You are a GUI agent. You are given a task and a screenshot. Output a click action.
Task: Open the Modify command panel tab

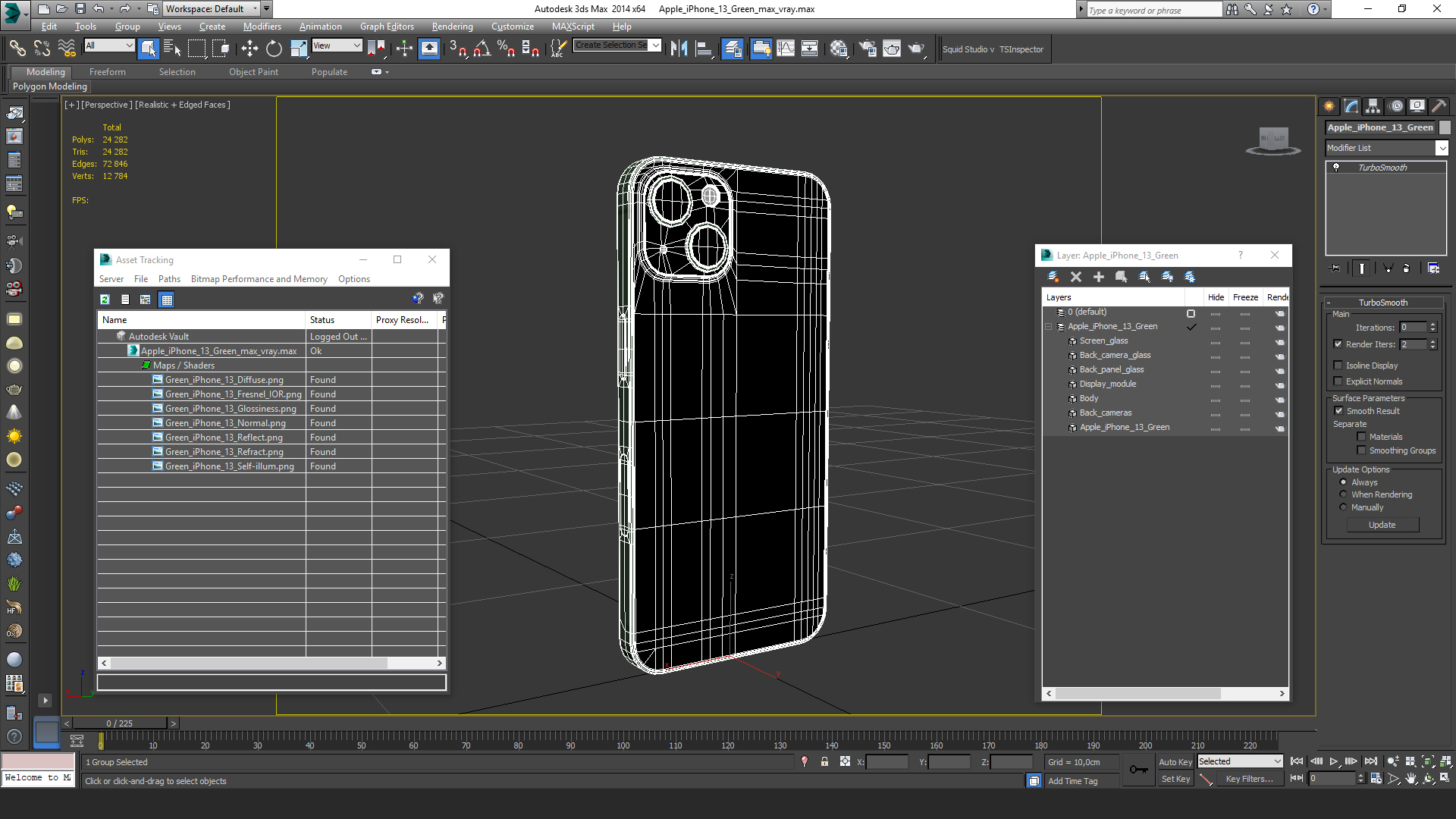[1351, 106]
